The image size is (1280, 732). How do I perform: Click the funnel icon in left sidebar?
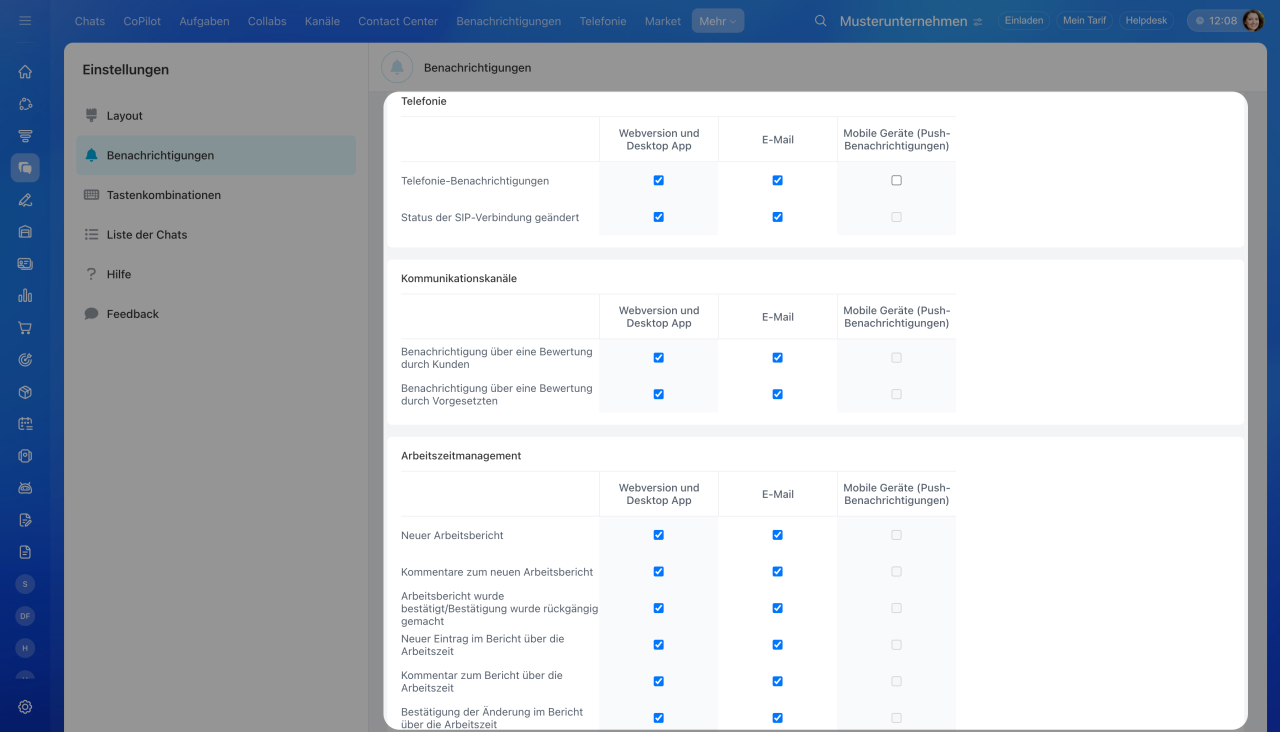pos(25,136)
